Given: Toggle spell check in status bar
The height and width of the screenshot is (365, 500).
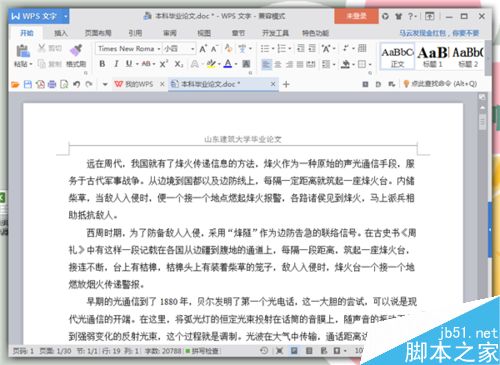Looking at the screenshot, I should tap(202, 351).
